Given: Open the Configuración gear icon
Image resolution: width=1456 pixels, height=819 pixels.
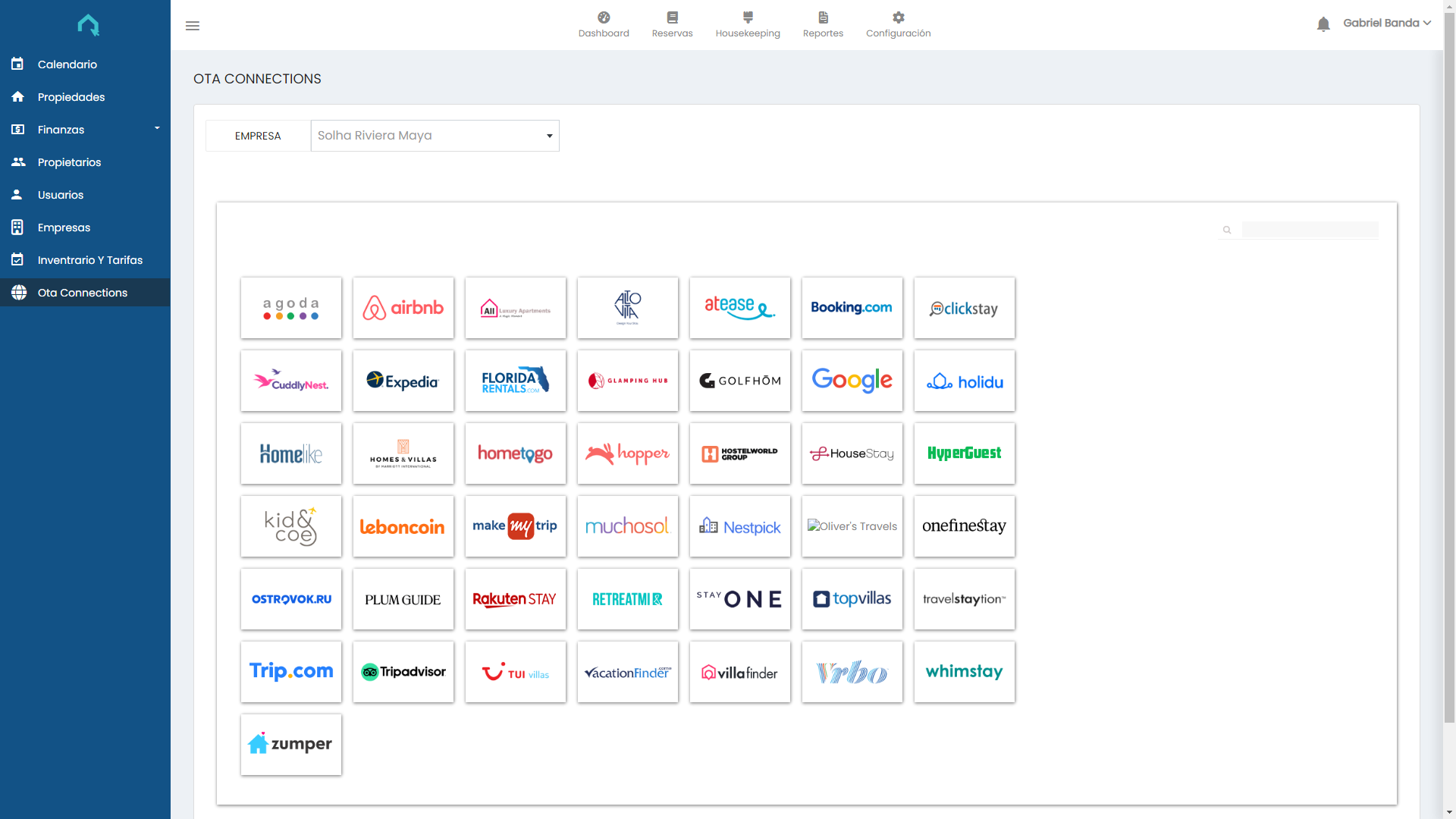Looking at the screenshot, I should coord(899,17).
